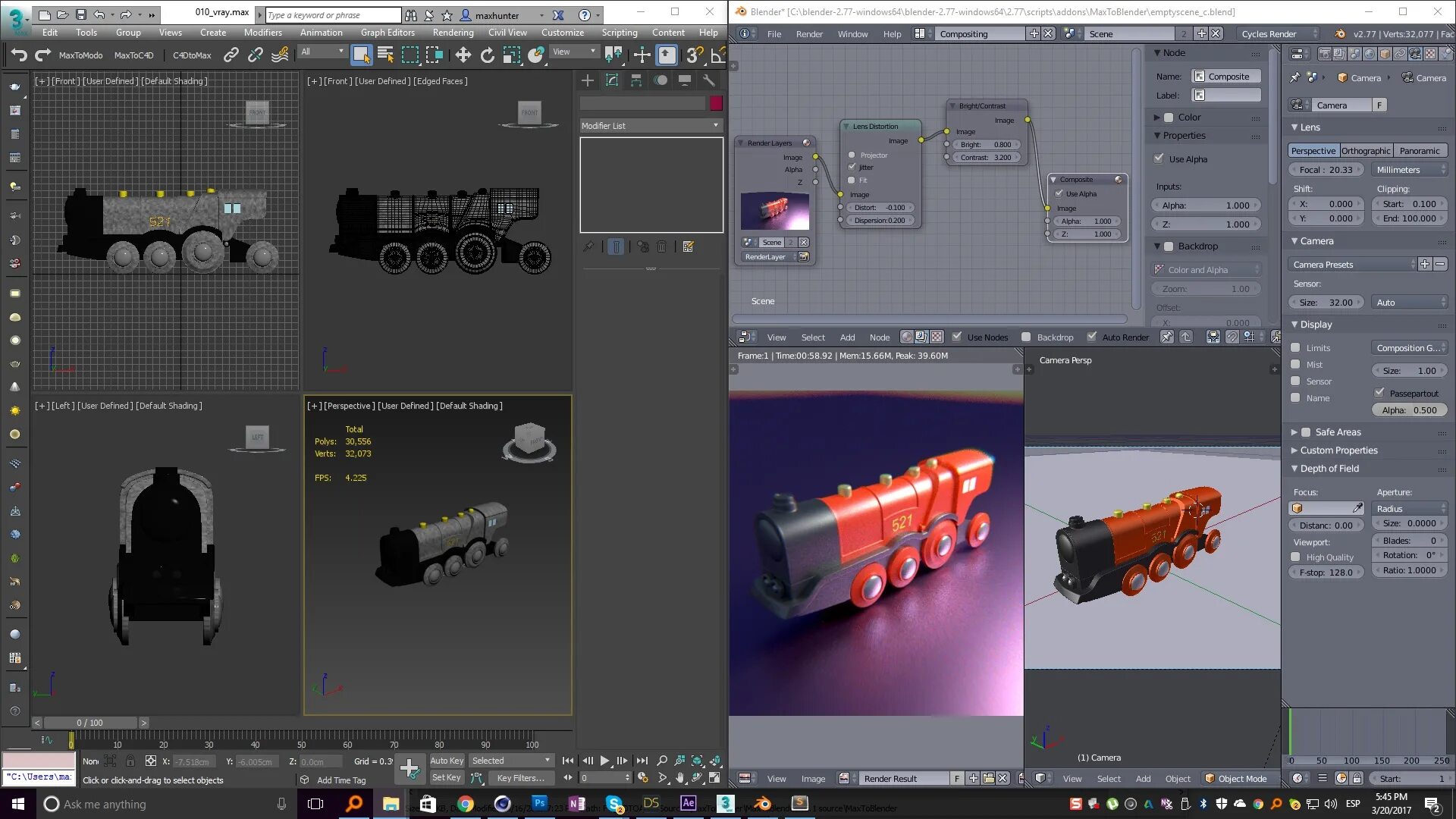
Task: Switch lens type to Orthographic
Action: pos(1365,151)
